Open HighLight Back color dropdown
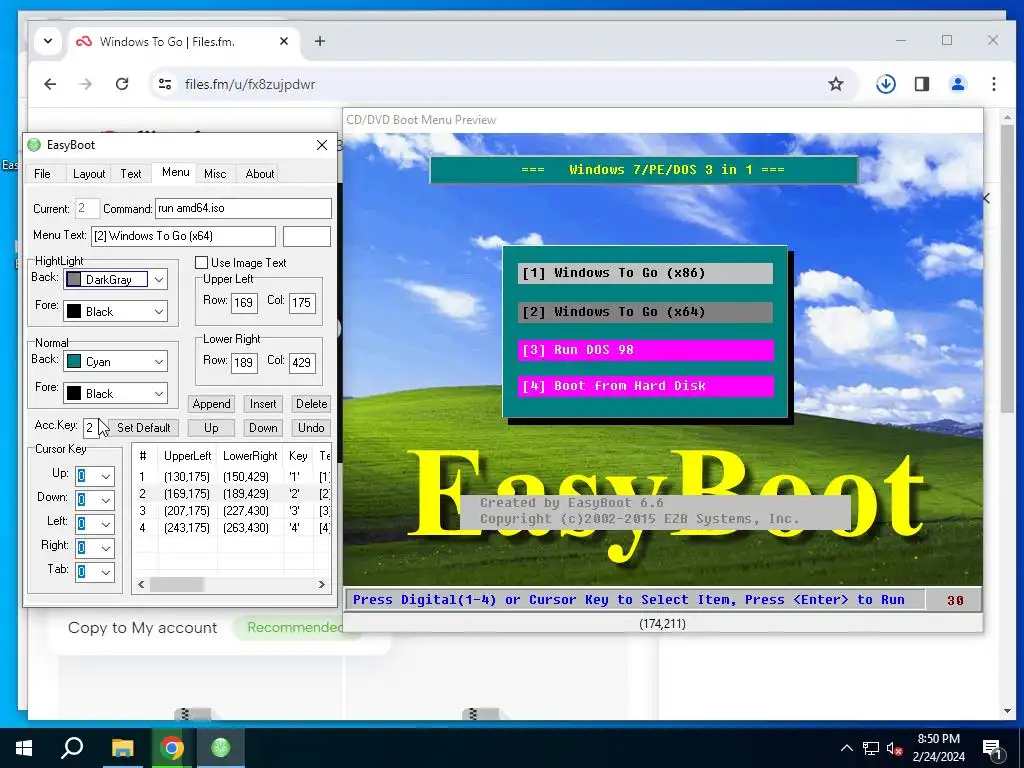 (x=159, y=280)
